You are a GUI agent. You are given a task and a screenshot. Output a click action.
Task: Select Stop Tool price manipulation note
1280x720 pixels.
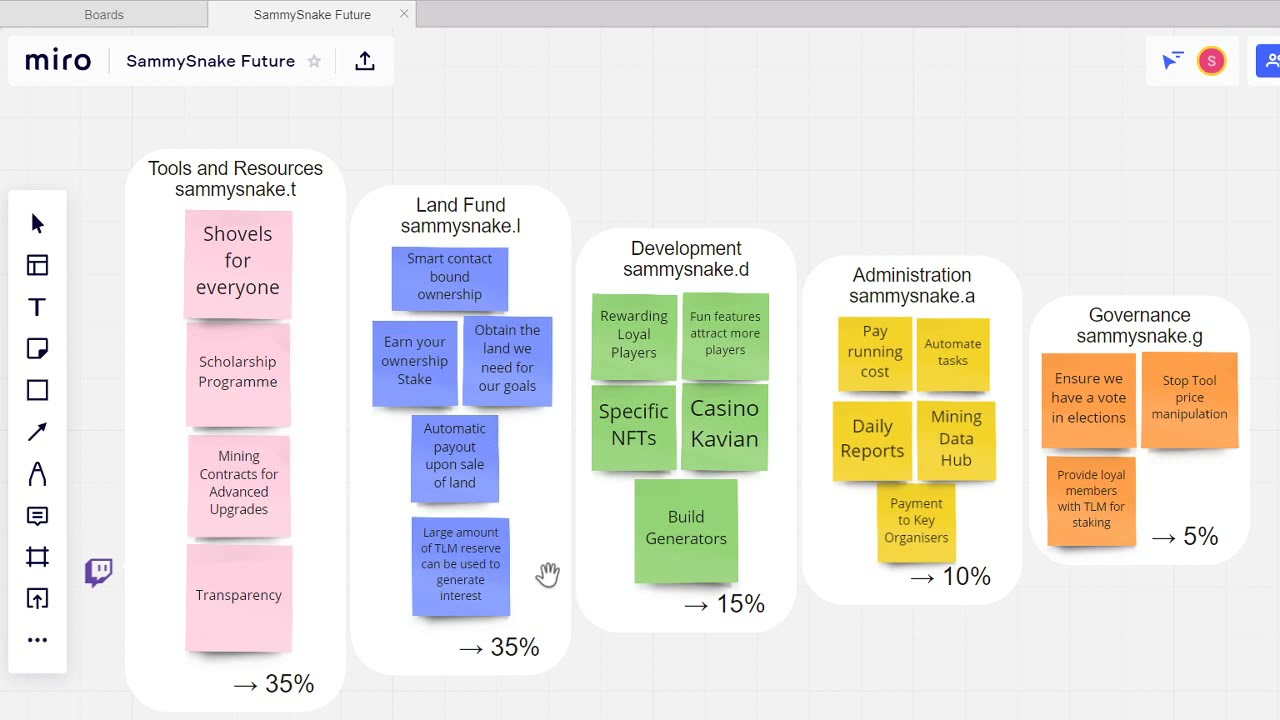point(1189,399)
